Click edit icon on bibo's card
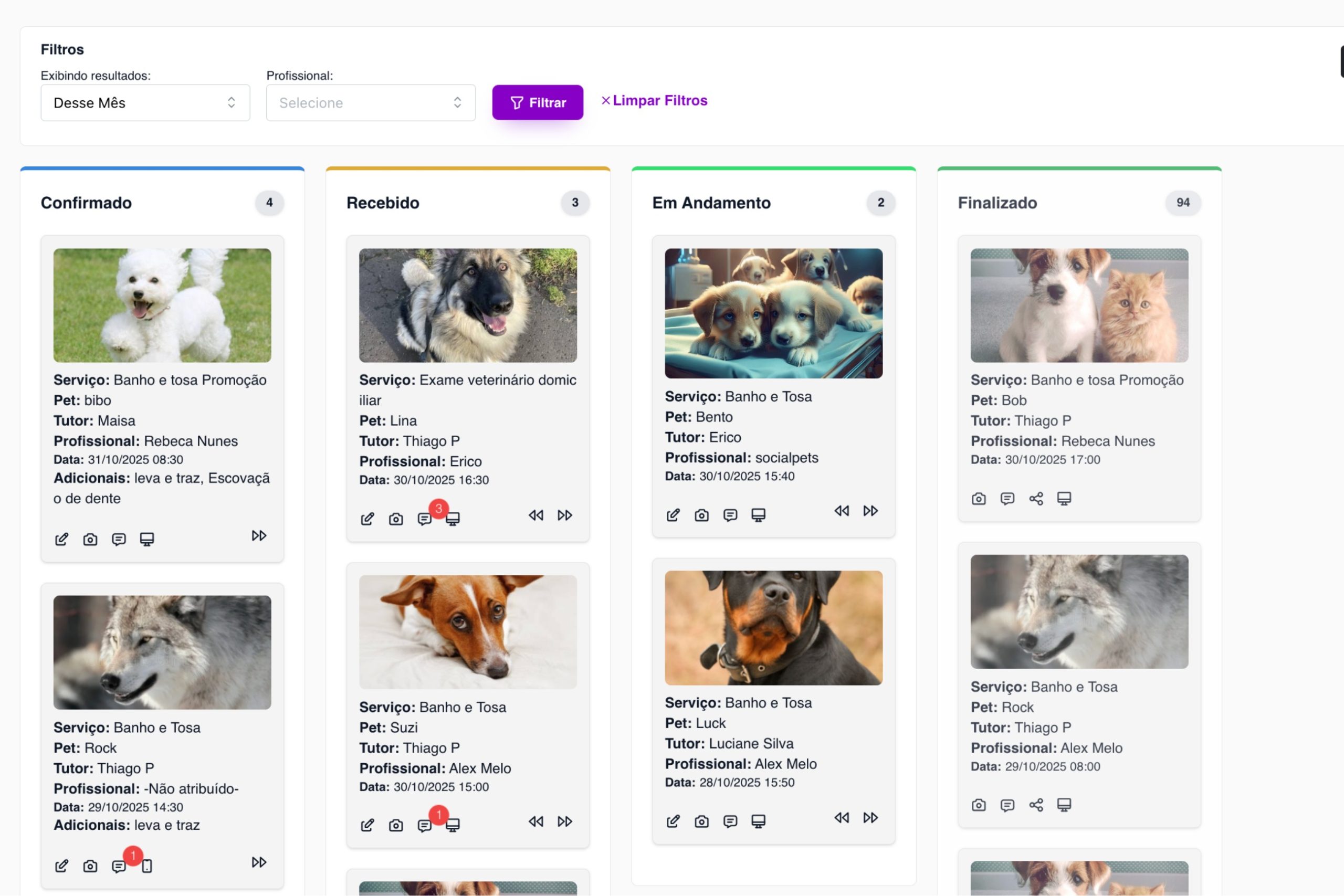The image size is (1344, 896). (x=62, y=539)
